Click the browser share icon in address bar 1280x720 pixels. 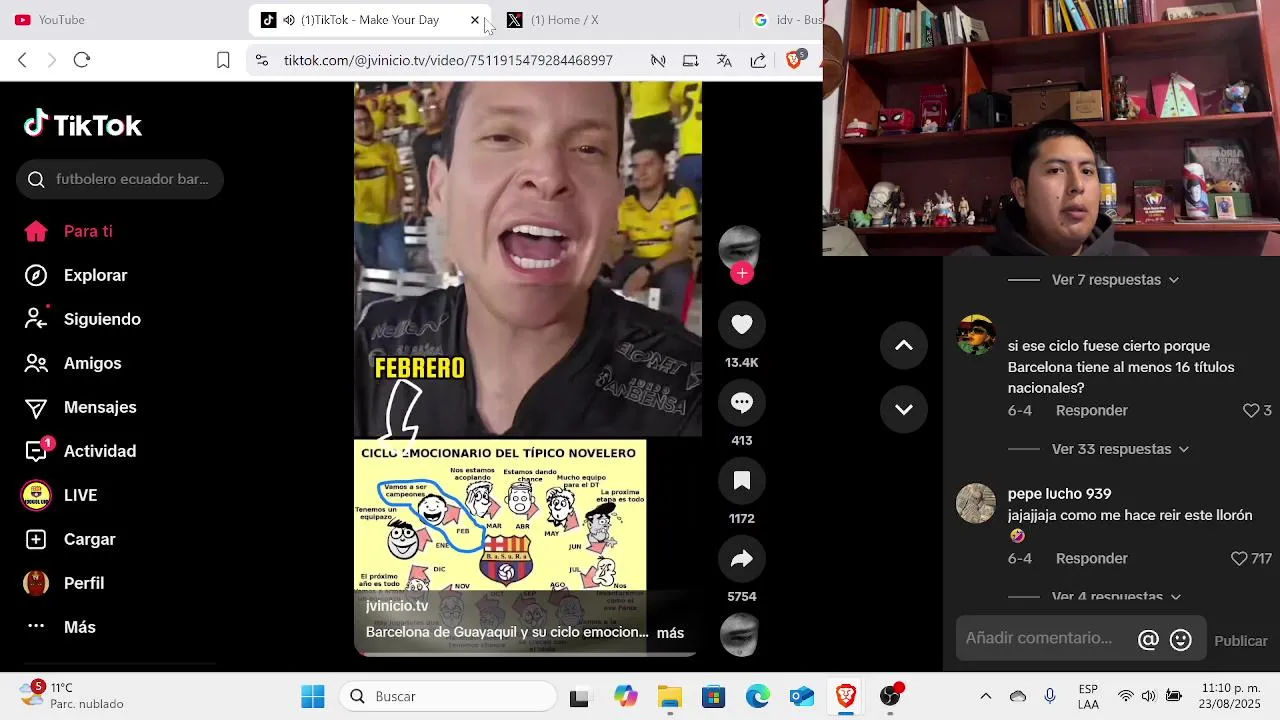click(x=758, y=60)
